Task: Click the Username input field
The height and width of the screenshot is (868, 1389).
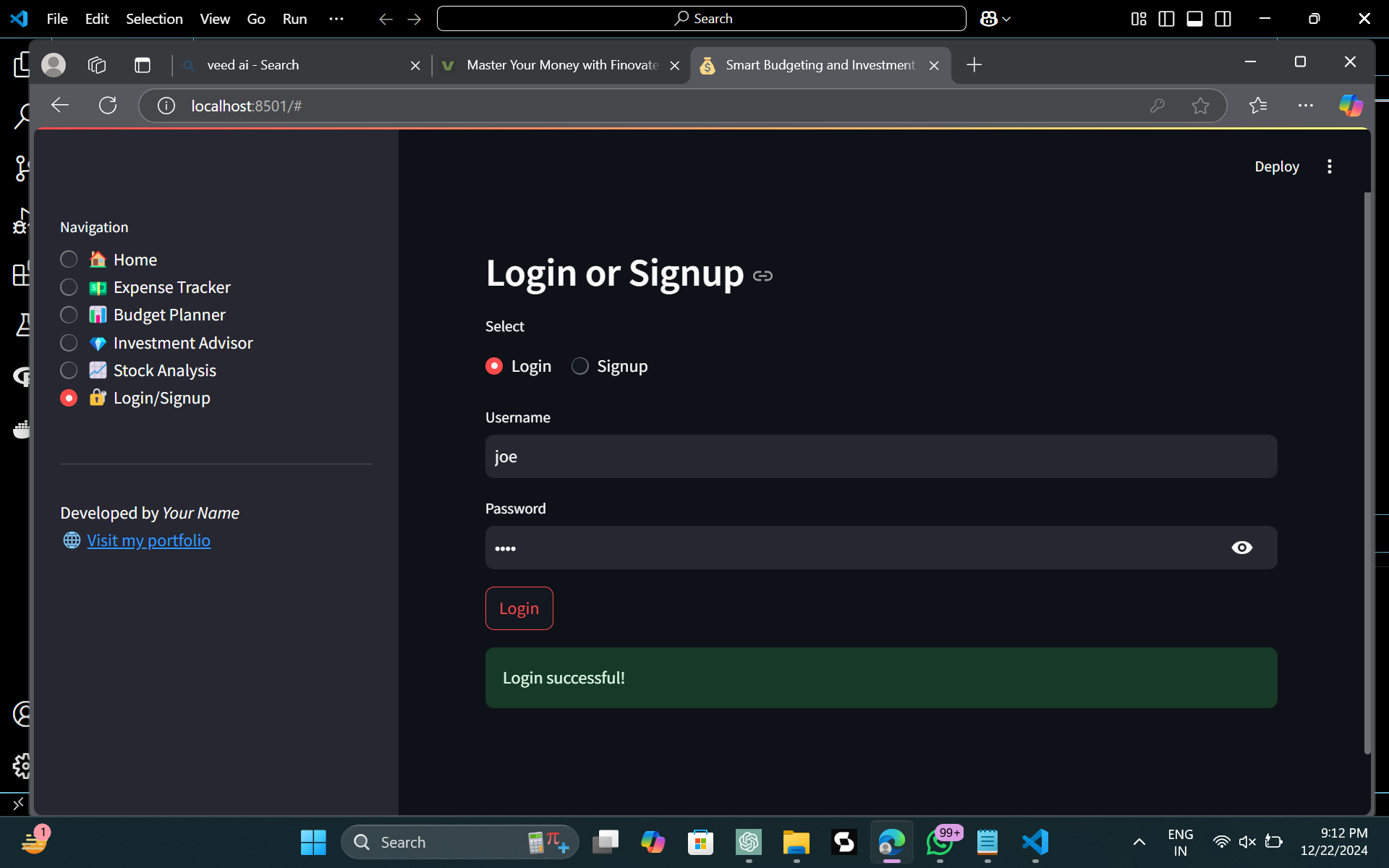Action: click(880, 456)
